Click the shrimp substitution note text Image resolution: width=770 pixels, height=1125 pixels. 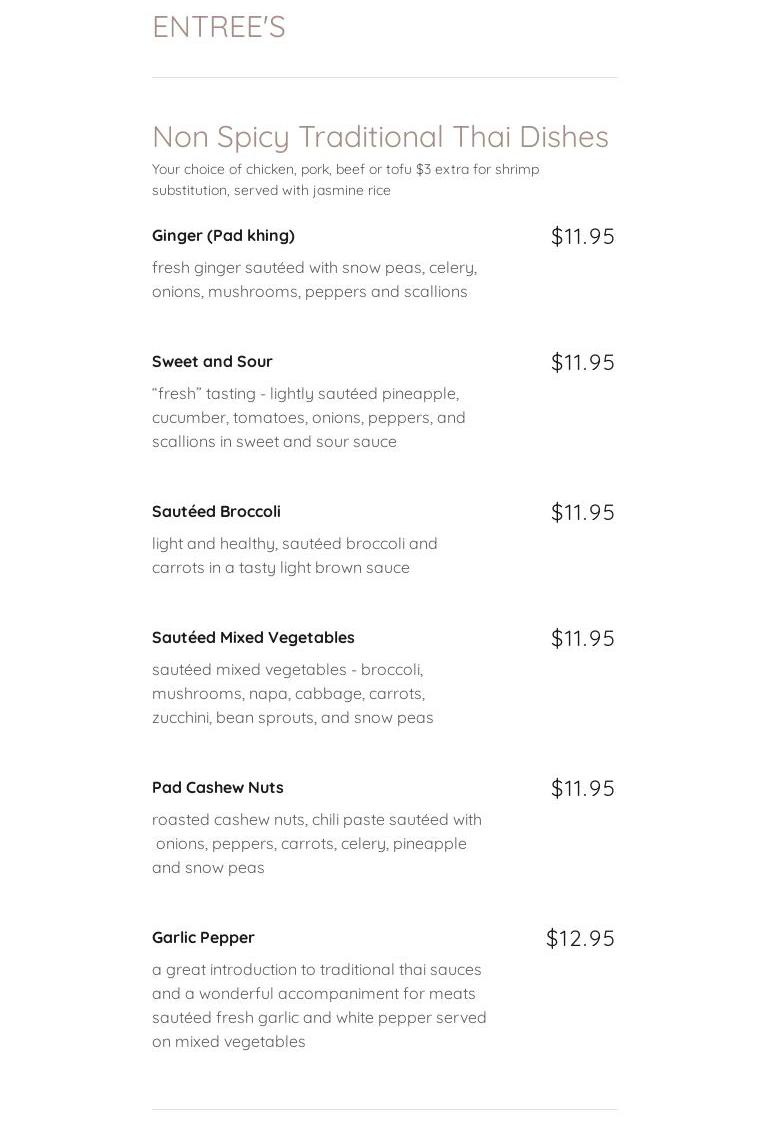346,180
